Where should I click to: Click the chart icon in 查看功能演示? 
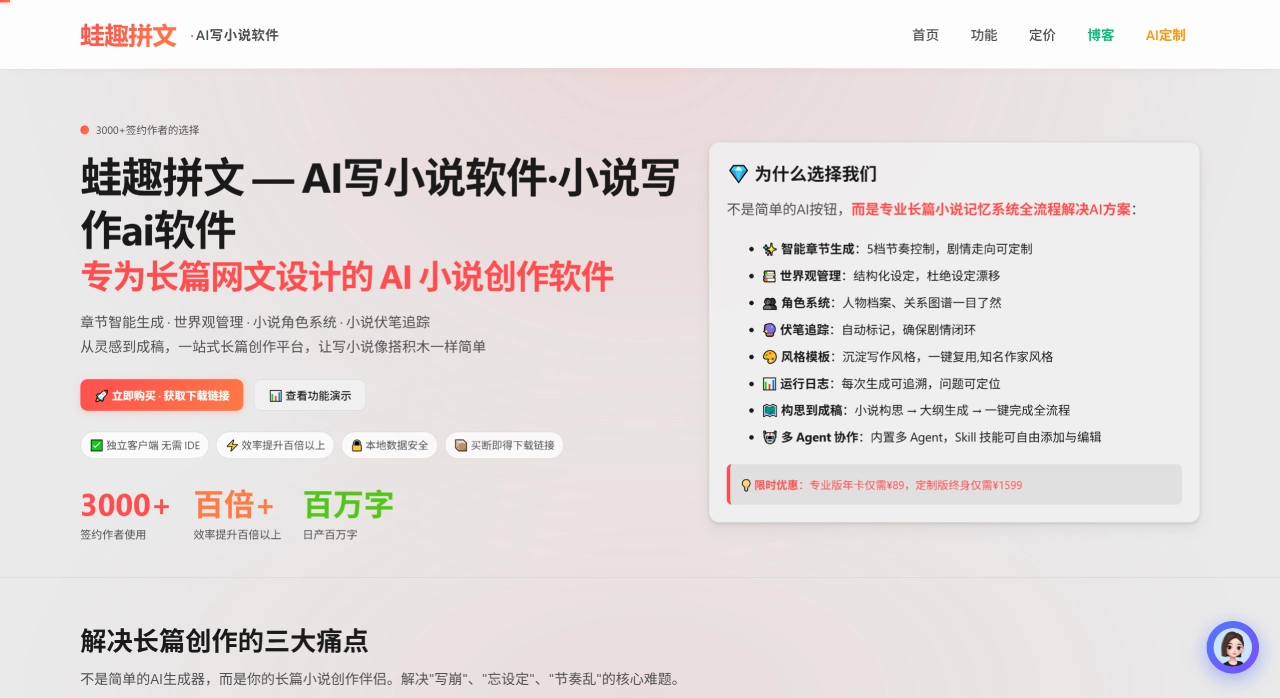pos(275,396)
